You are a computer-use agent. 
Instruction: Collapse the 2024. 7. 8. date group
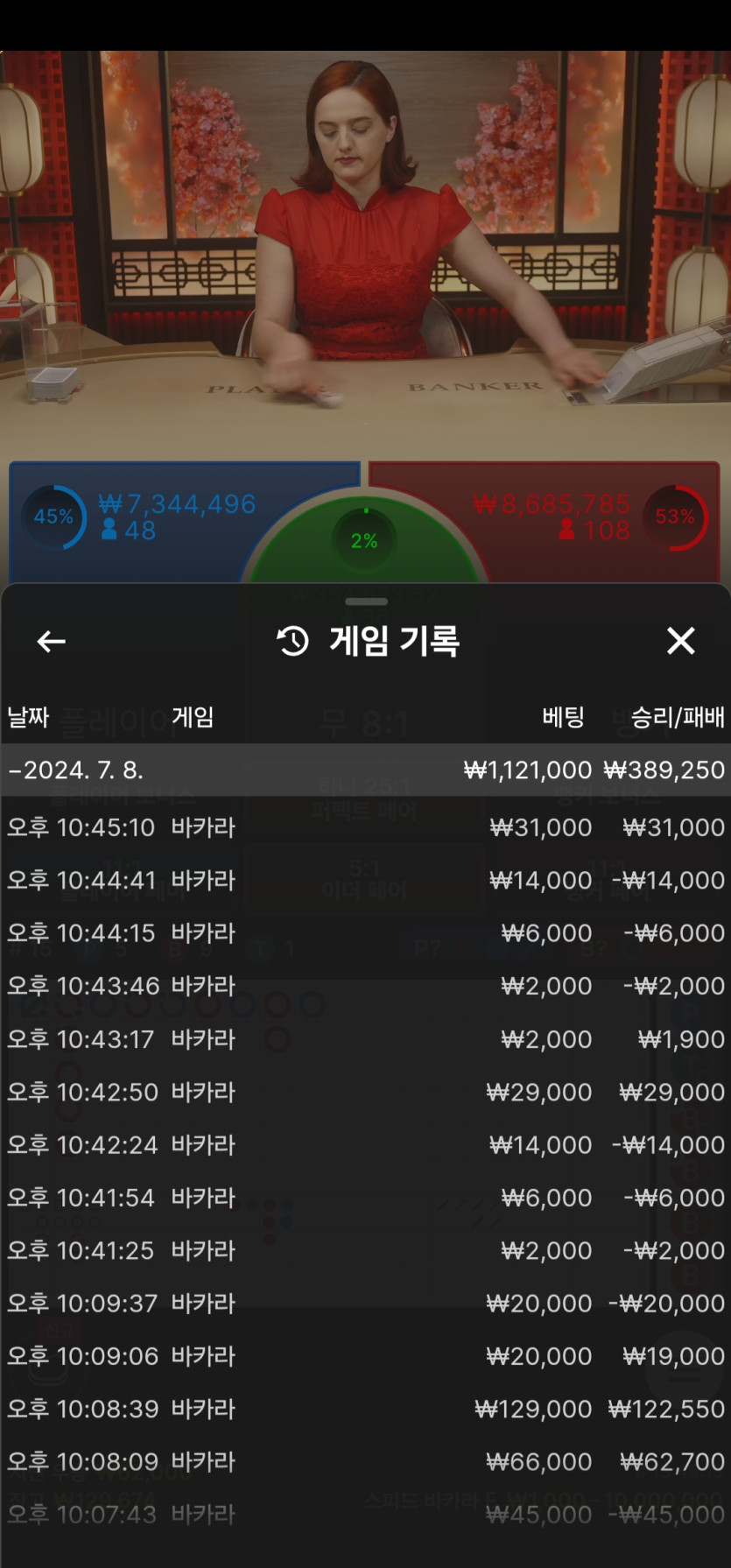coord(366,770)
